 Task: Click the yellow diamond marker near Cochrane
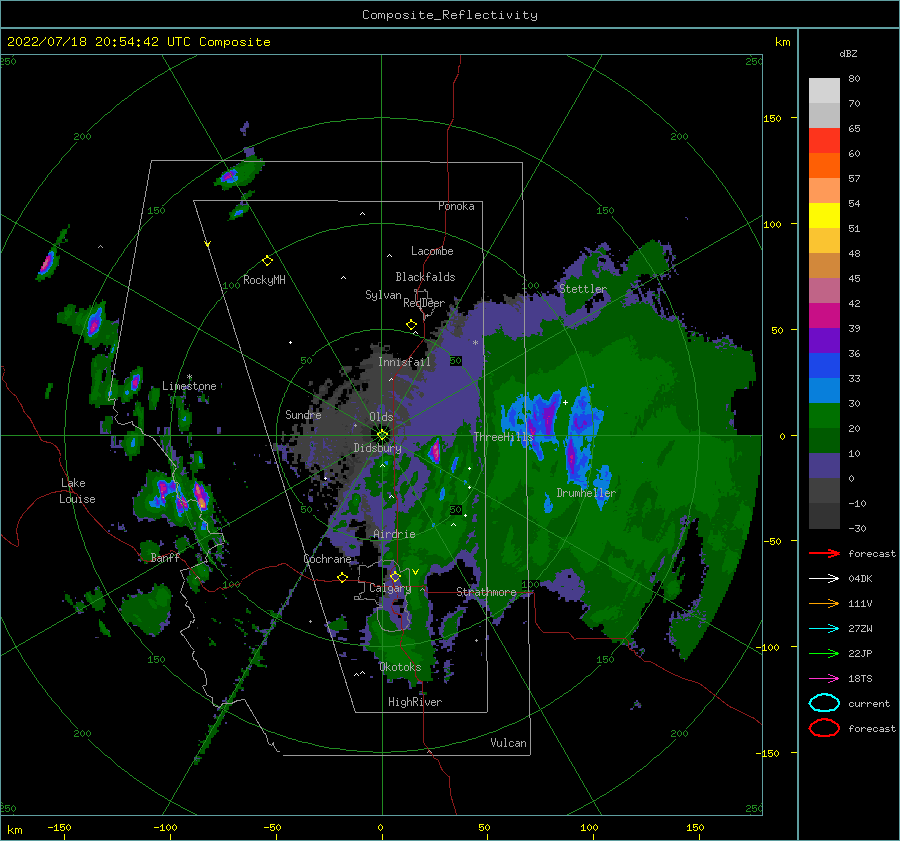(342, 578)
